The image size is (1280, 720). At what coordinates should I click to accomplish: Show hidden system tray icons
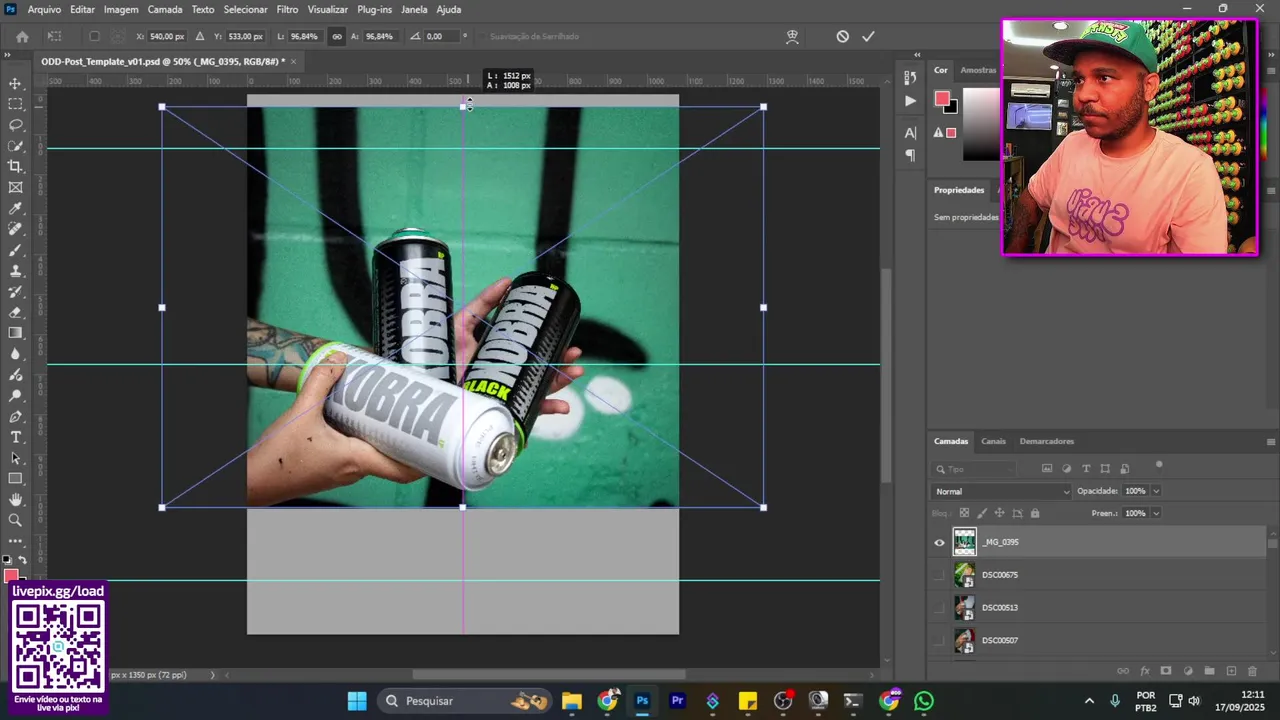point(1090,701)
